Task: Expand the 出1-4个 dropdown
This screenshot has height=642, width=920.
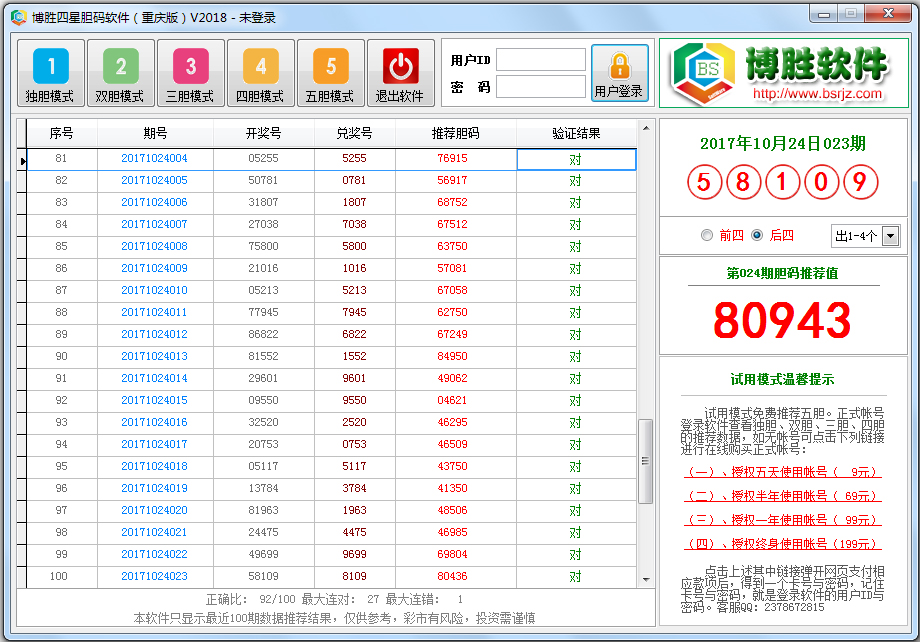Action: (x=890, y=236)
